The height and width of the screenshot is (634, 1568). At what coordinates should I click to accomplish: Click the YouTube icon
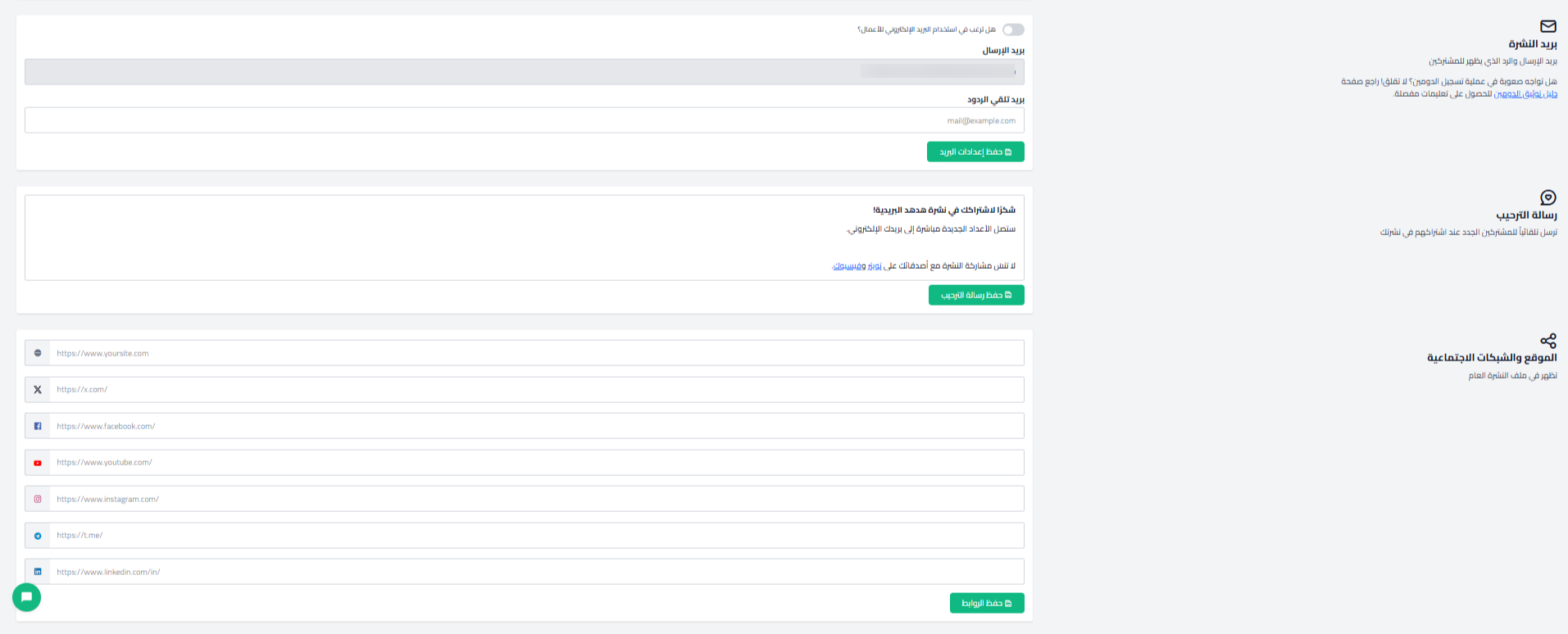(x=38, y=463)
